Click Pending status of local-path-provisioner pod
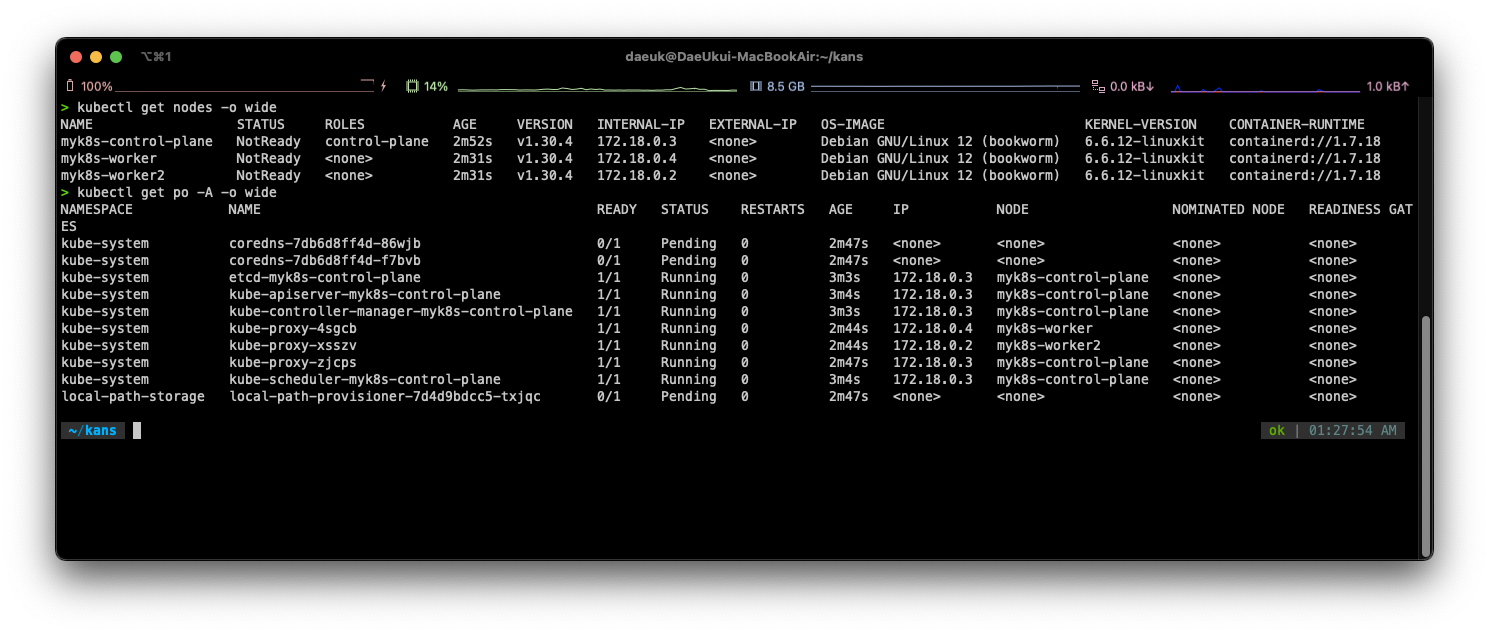 click(x=689, y=396)
